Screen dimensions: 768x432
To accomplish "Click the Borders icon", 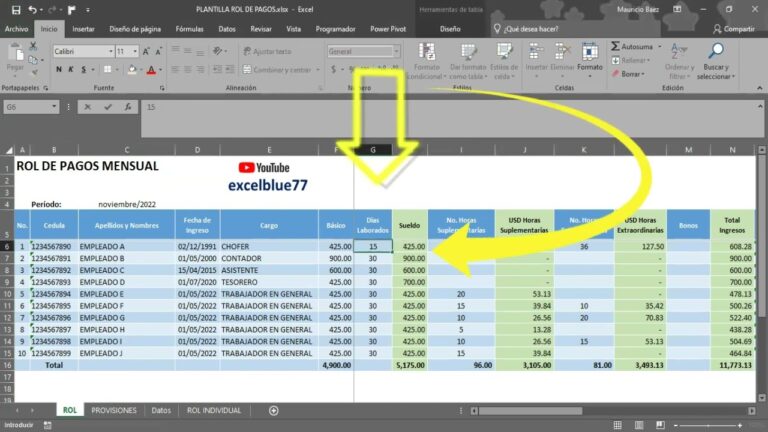I will pos(107,70).
